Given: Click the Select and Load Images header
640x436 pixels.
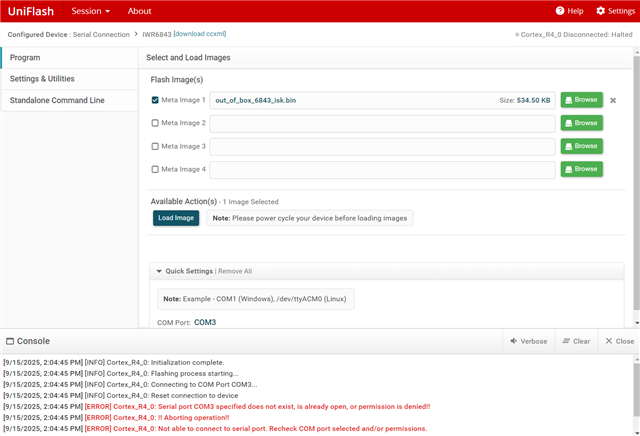Looking at the screenshot, I should point(188,58).
